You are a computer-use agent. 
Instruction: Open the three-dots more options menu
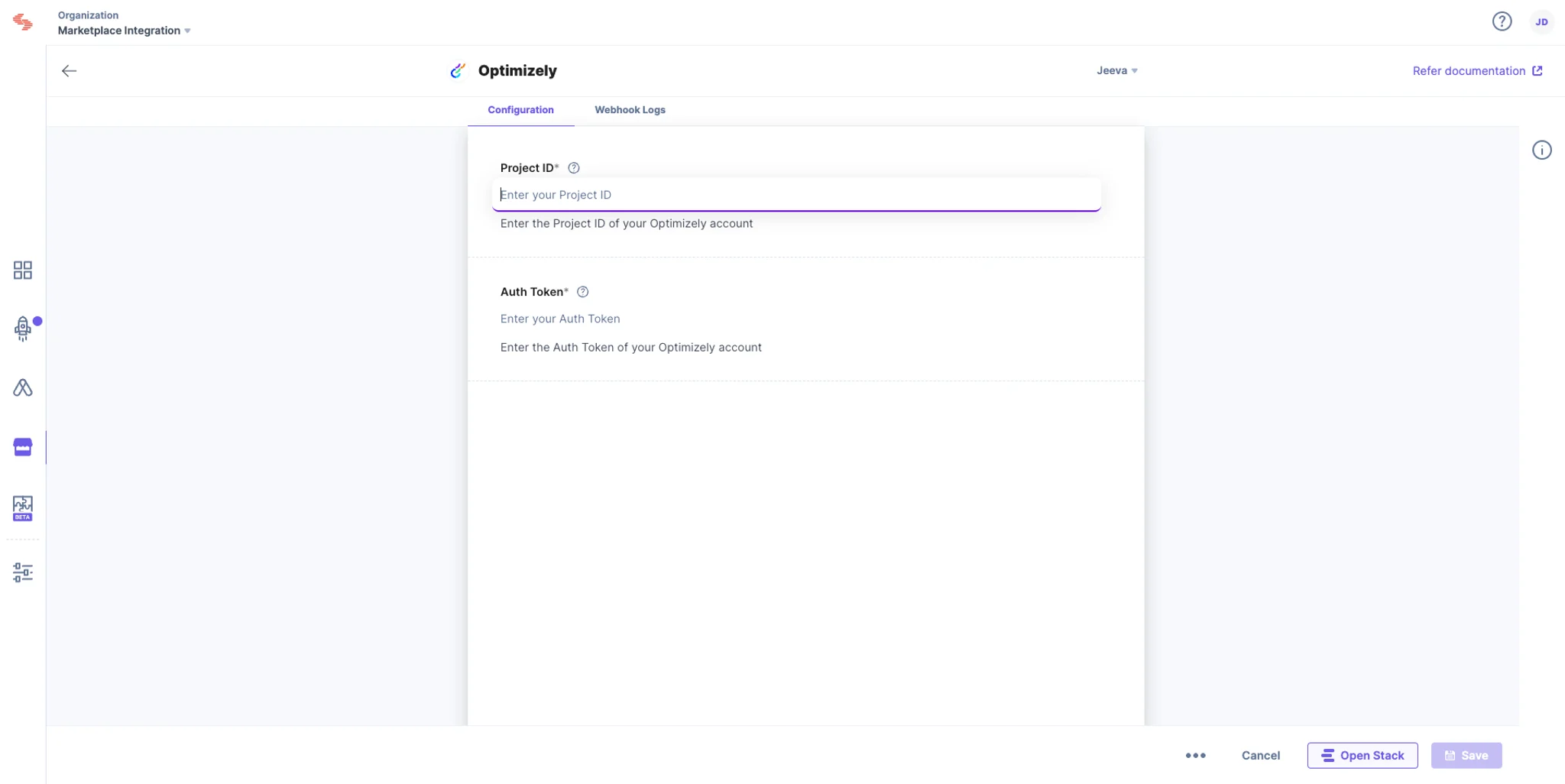coord(1195,755)
